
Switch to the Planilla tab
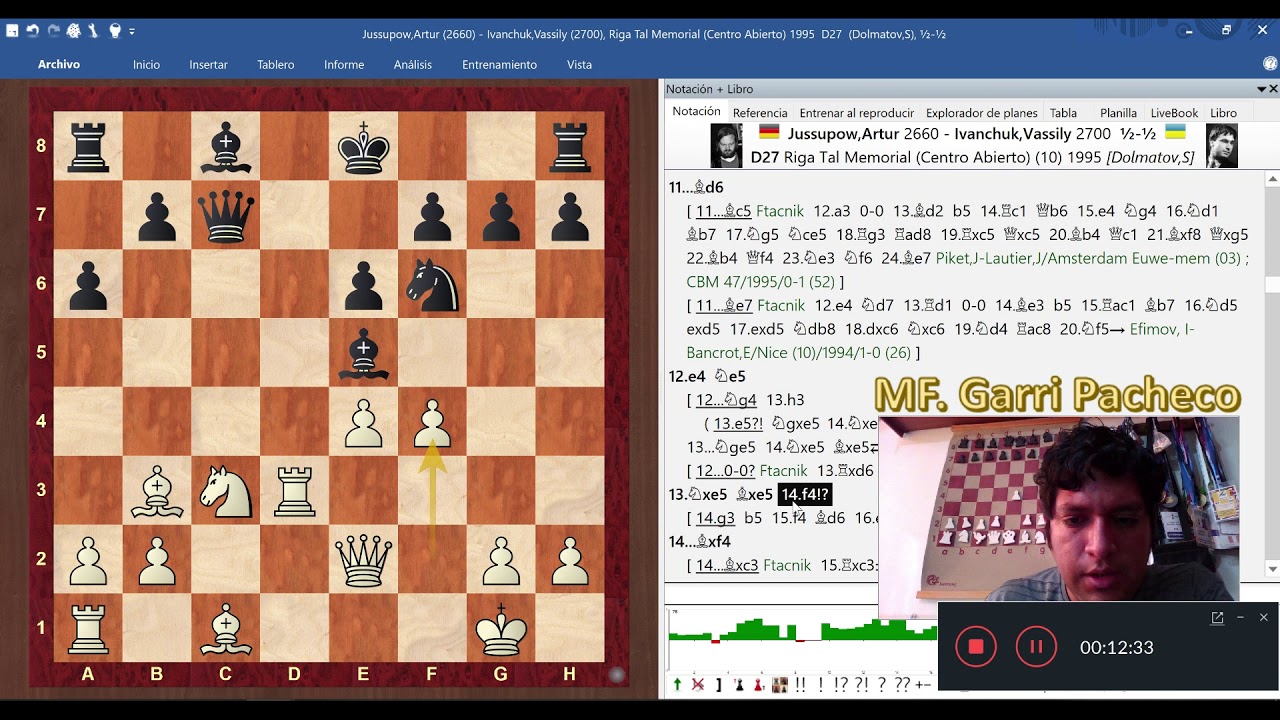[1118, 113]
